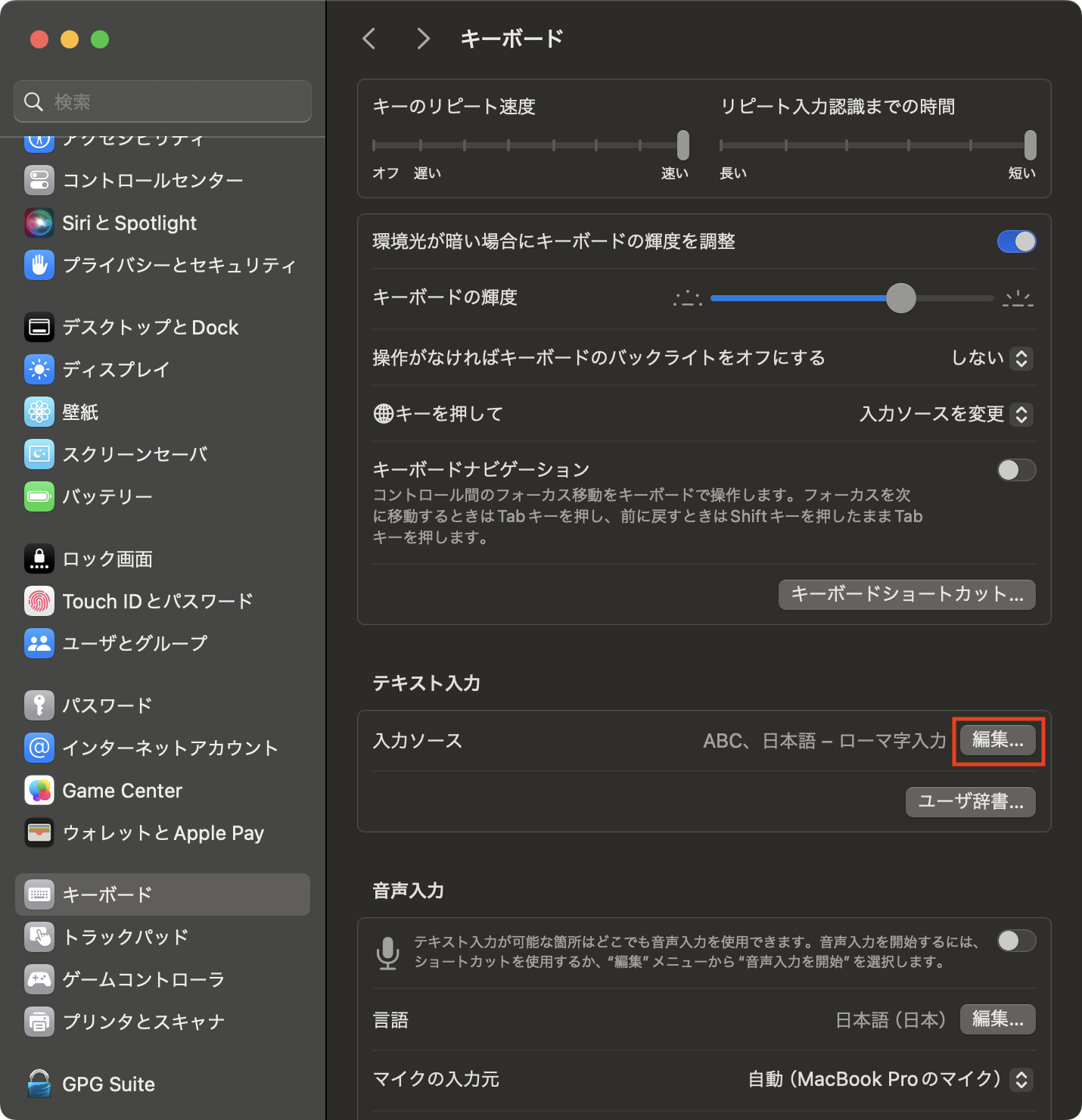Click the repeat delay time slider
Screen dimensions: 1082x1120
pos(878,145)
